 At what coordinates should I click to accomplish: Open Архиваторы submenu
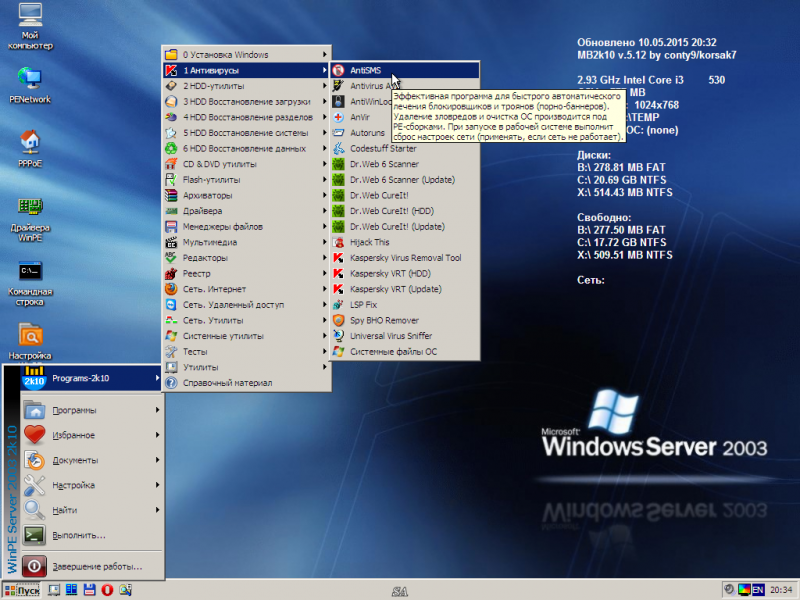click(x=247, y=195)
